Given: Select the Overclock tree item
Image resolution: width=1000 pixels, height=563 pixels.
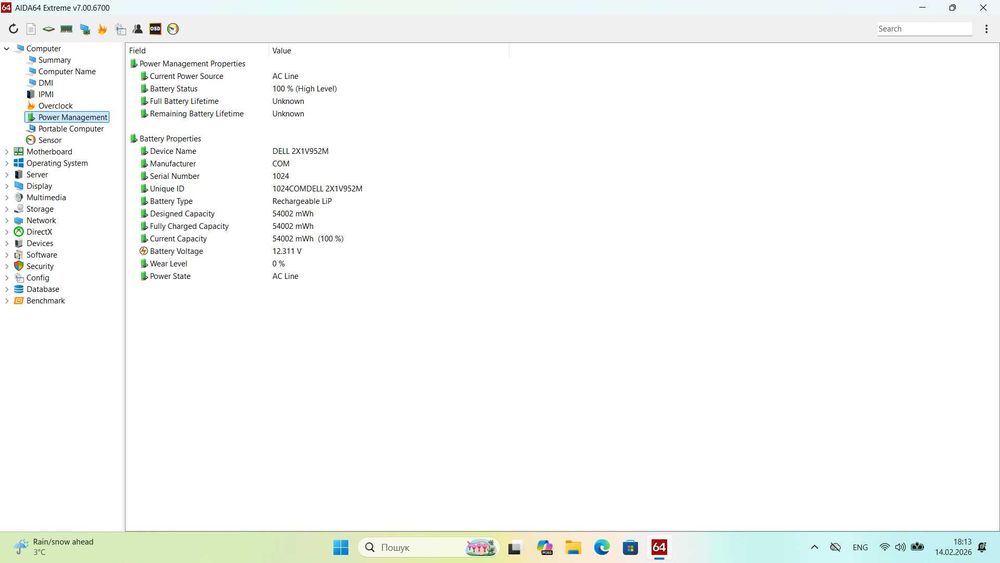Looking at the screenshot, I should [55, 106].
